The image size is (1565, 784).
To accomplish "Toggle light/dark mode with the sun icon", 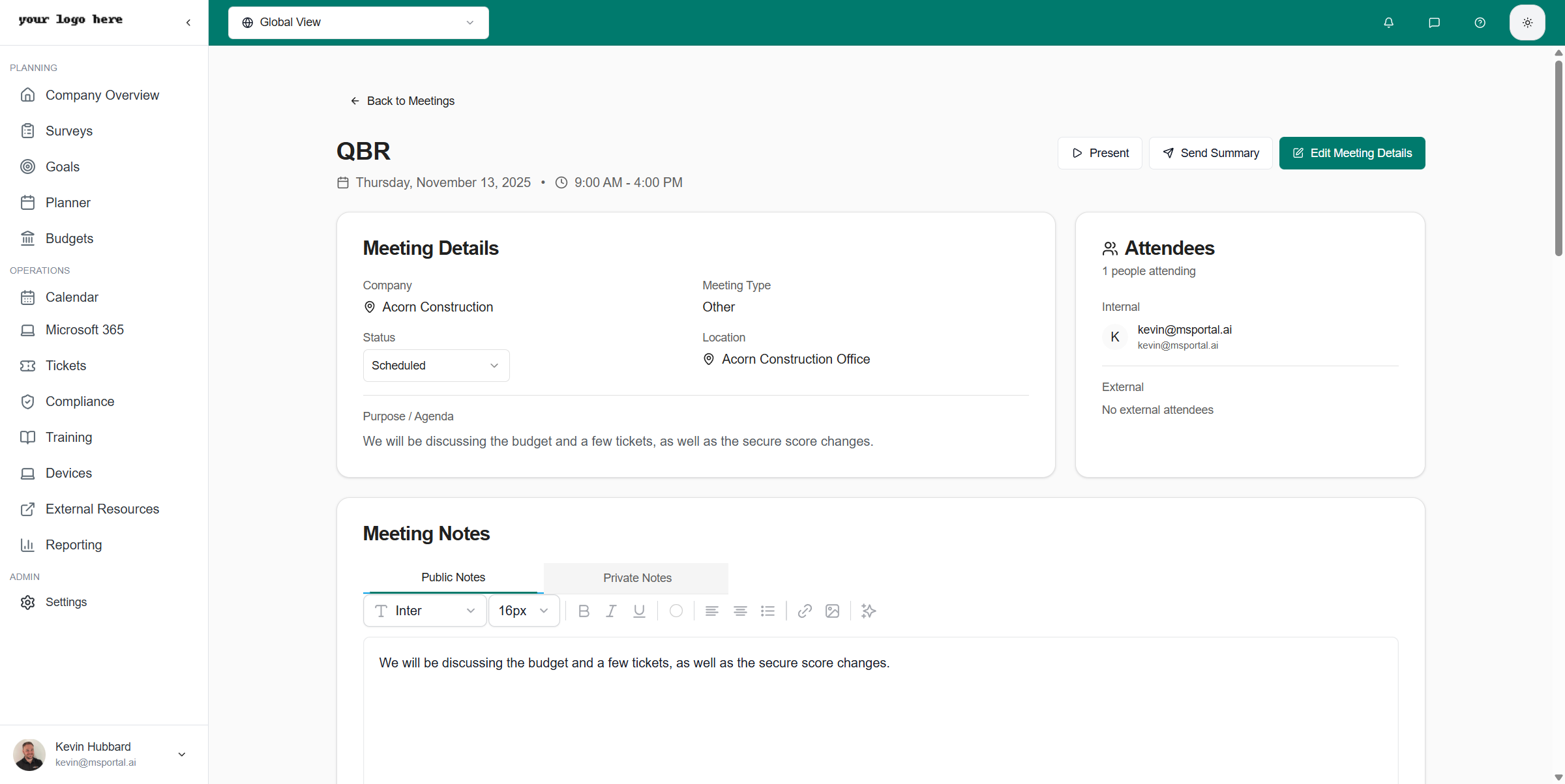I will click(x=1527, y=22).
